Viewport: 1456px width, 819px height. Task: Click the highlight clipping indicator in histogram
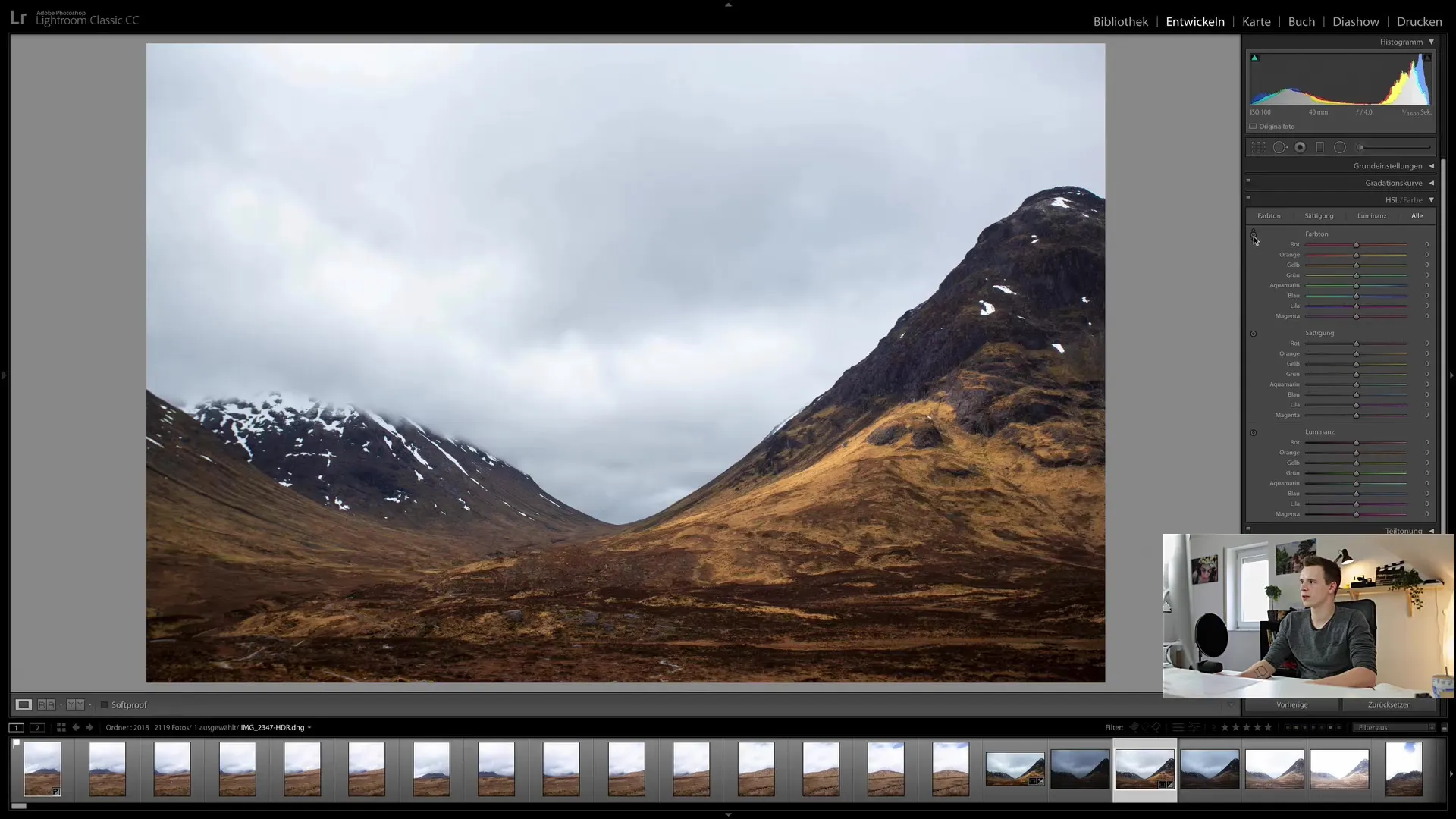tap(1427, 58)
